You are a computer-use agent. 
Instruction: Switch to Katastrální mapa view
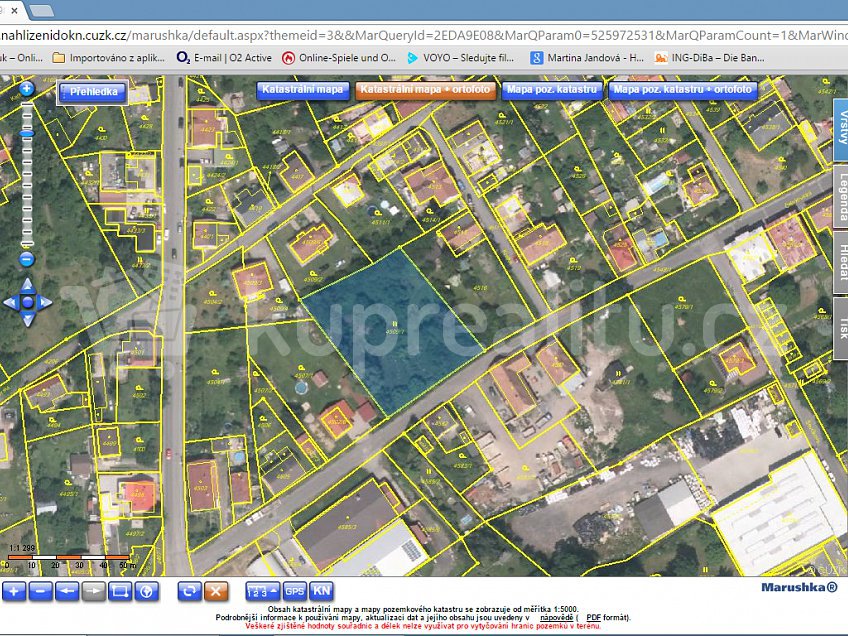[303, 90]
